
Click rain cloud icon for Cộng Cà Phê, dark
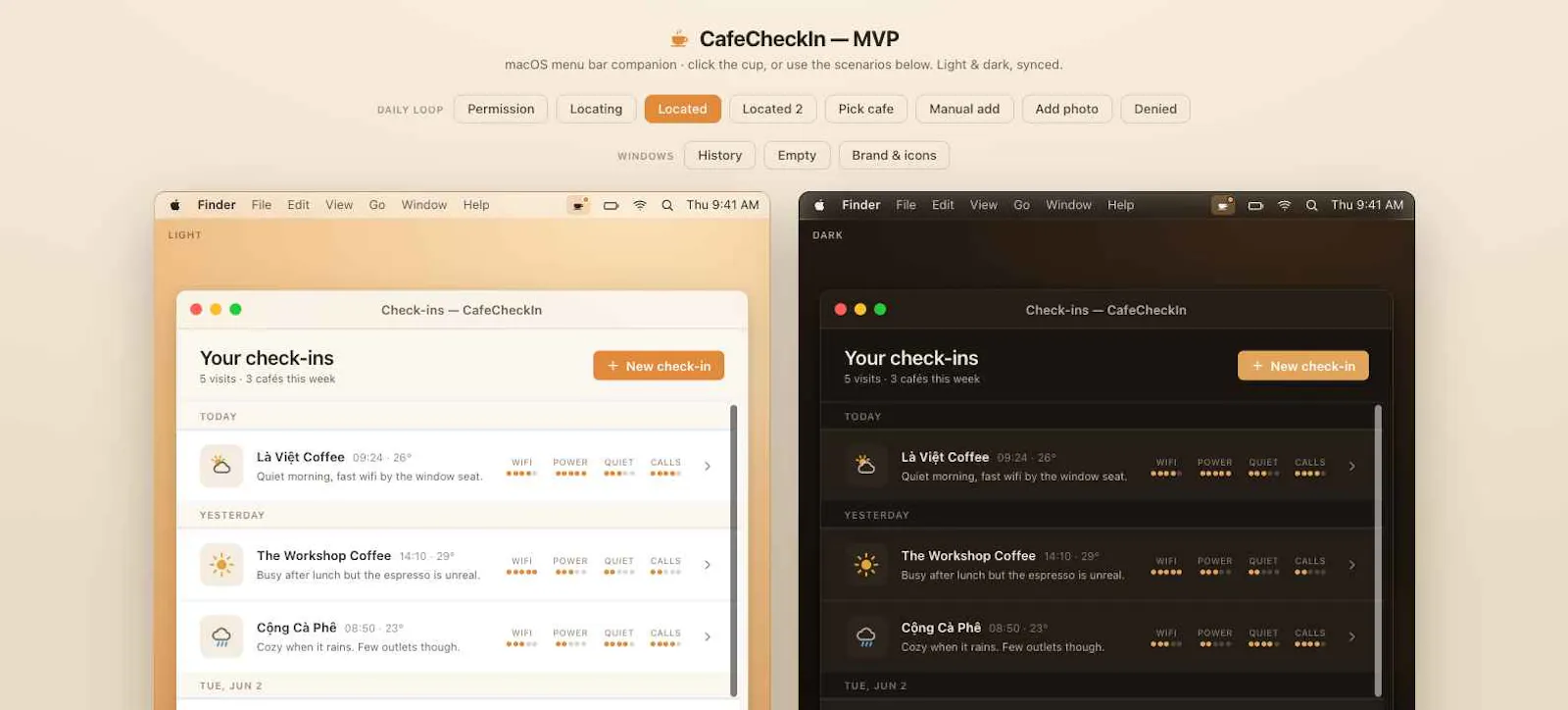click(866, 636)
